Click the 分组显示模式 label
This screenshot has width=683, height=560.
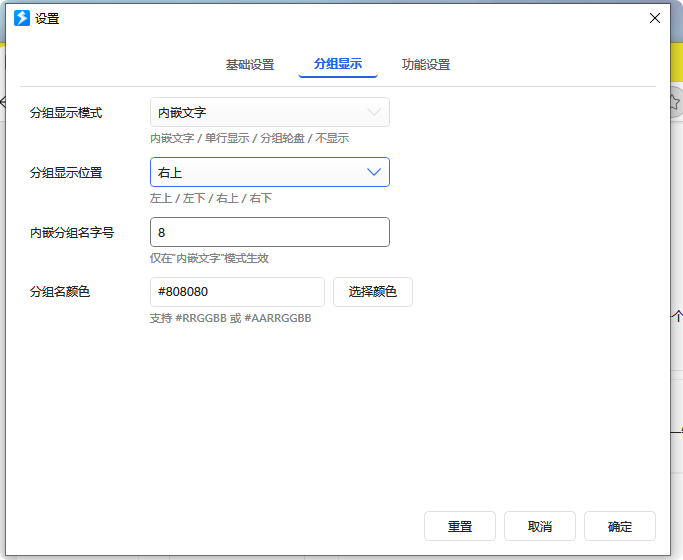tap(66, 113)
